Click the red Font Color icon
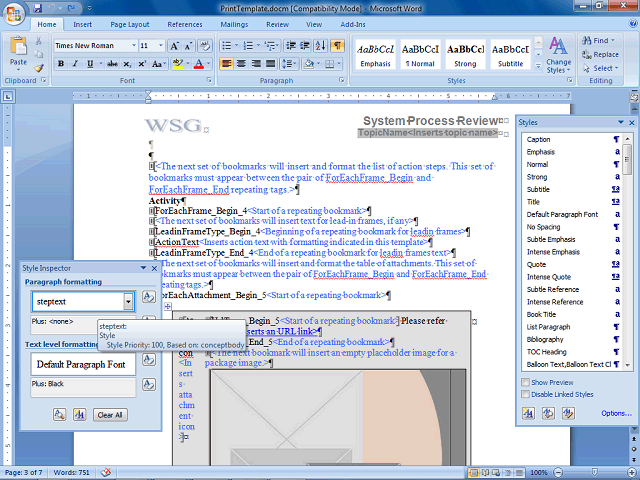This screenshot has width=640, height=480. 199,64
